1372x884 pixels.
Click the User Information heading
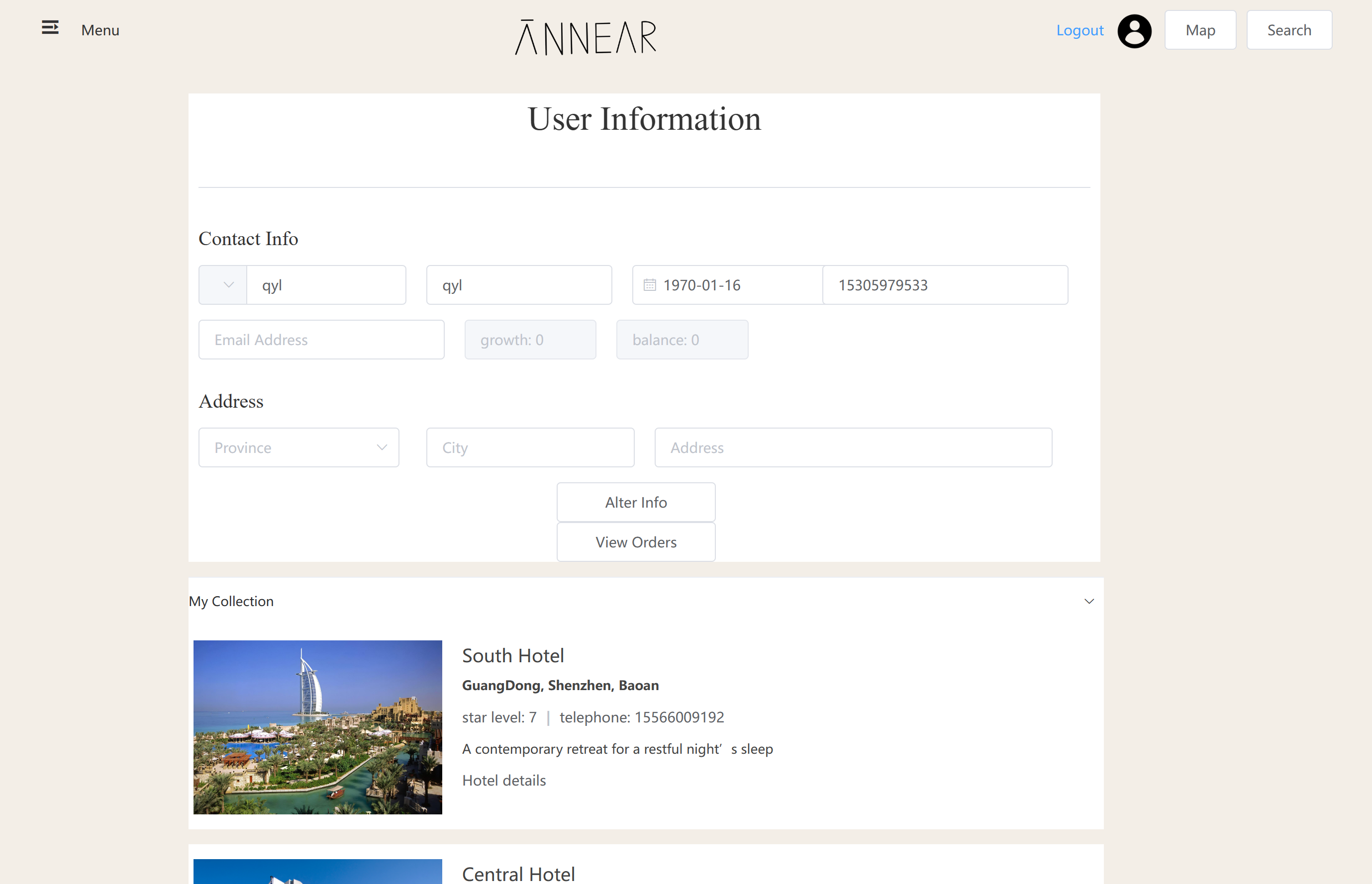coord(644,119)
